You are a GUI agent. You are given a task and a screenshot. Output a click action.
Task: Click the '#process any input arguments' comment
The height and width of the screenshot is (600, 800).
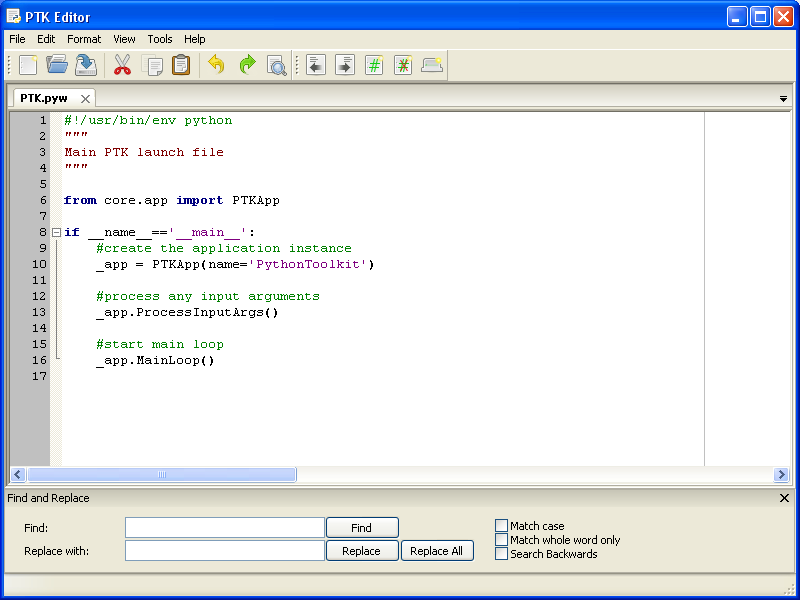[208, 296]
